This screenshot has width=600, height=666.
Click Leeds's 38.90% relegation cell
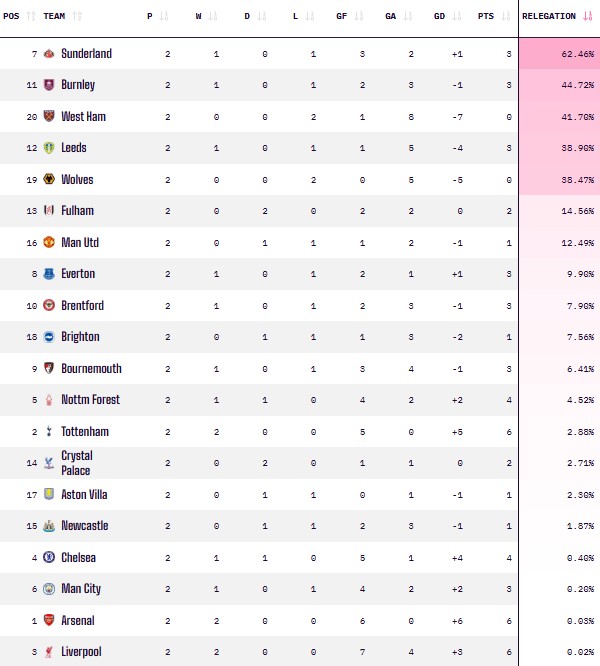559,148
